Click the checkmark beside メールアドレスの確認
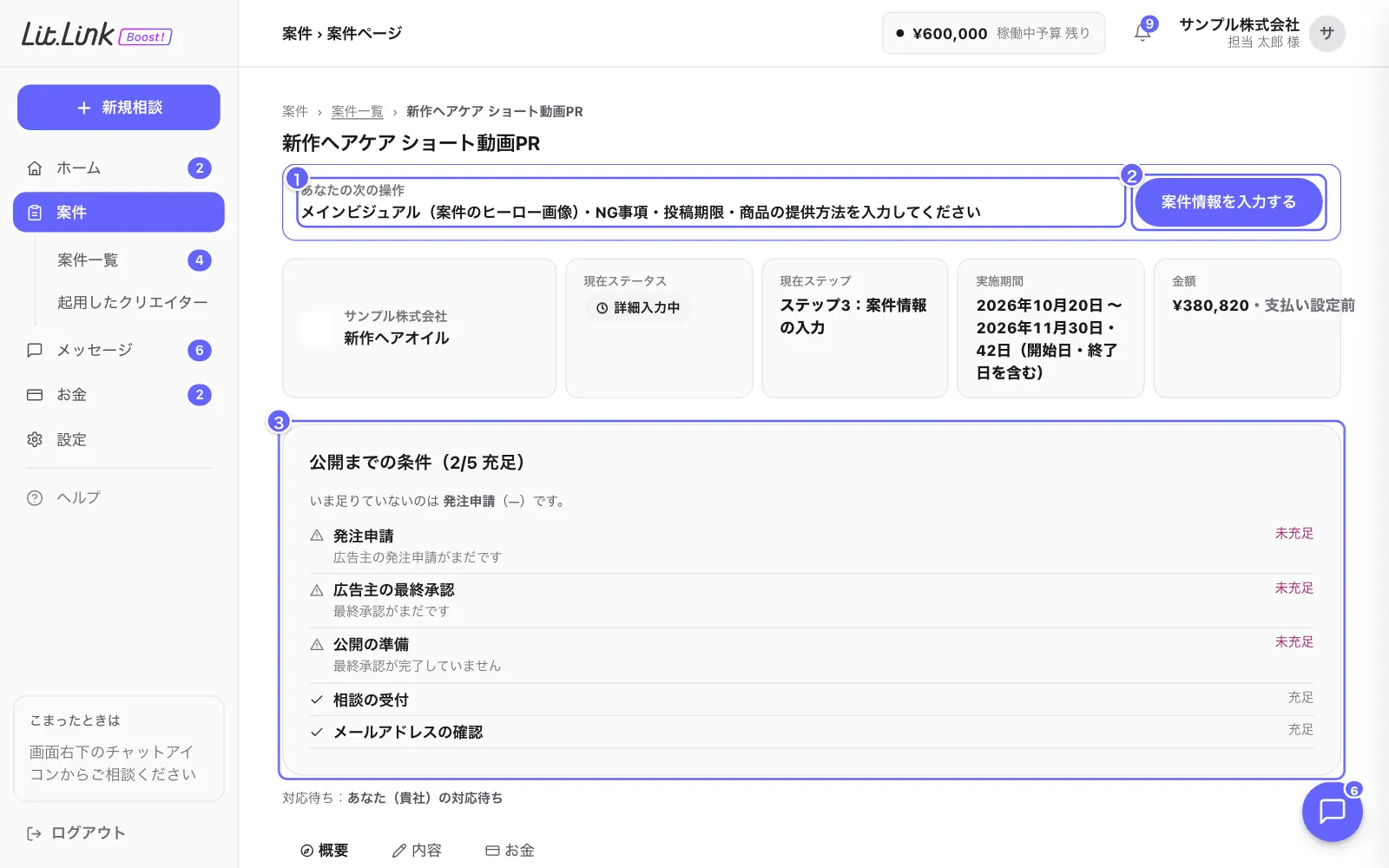Image resolution: width=1389 pixels, height=868 pixels. click(317, 732)
